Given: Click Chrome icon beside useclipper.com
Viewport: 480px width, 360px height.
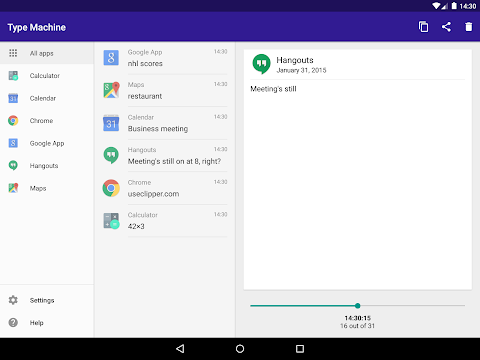Looking at the screenshot, I should click(111, 188).
